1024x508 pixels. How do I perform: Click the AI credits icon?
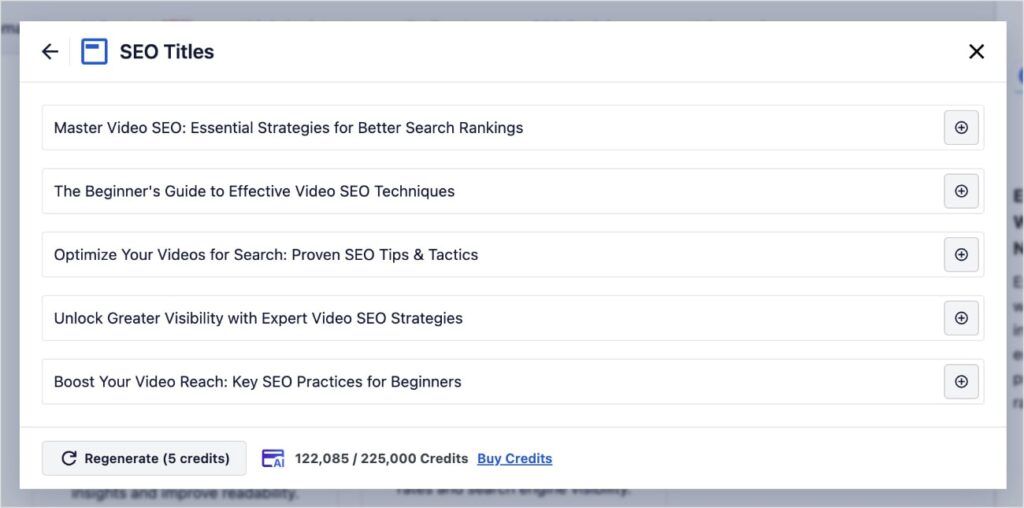coord(273,458)
